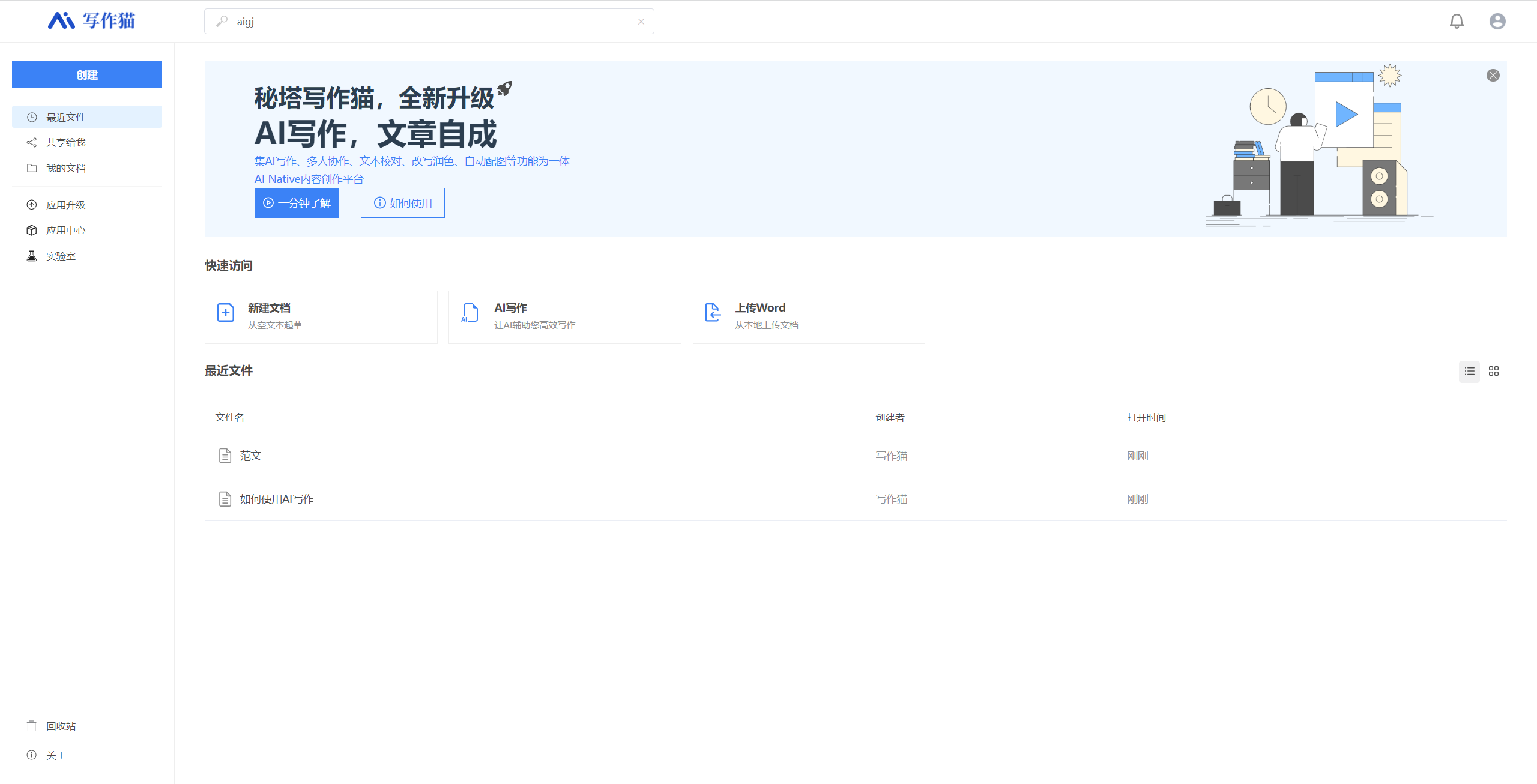The width and height of the screenshot is (1537, 784).
Task: Open 我的文档 folder
Action: [65, 169]
